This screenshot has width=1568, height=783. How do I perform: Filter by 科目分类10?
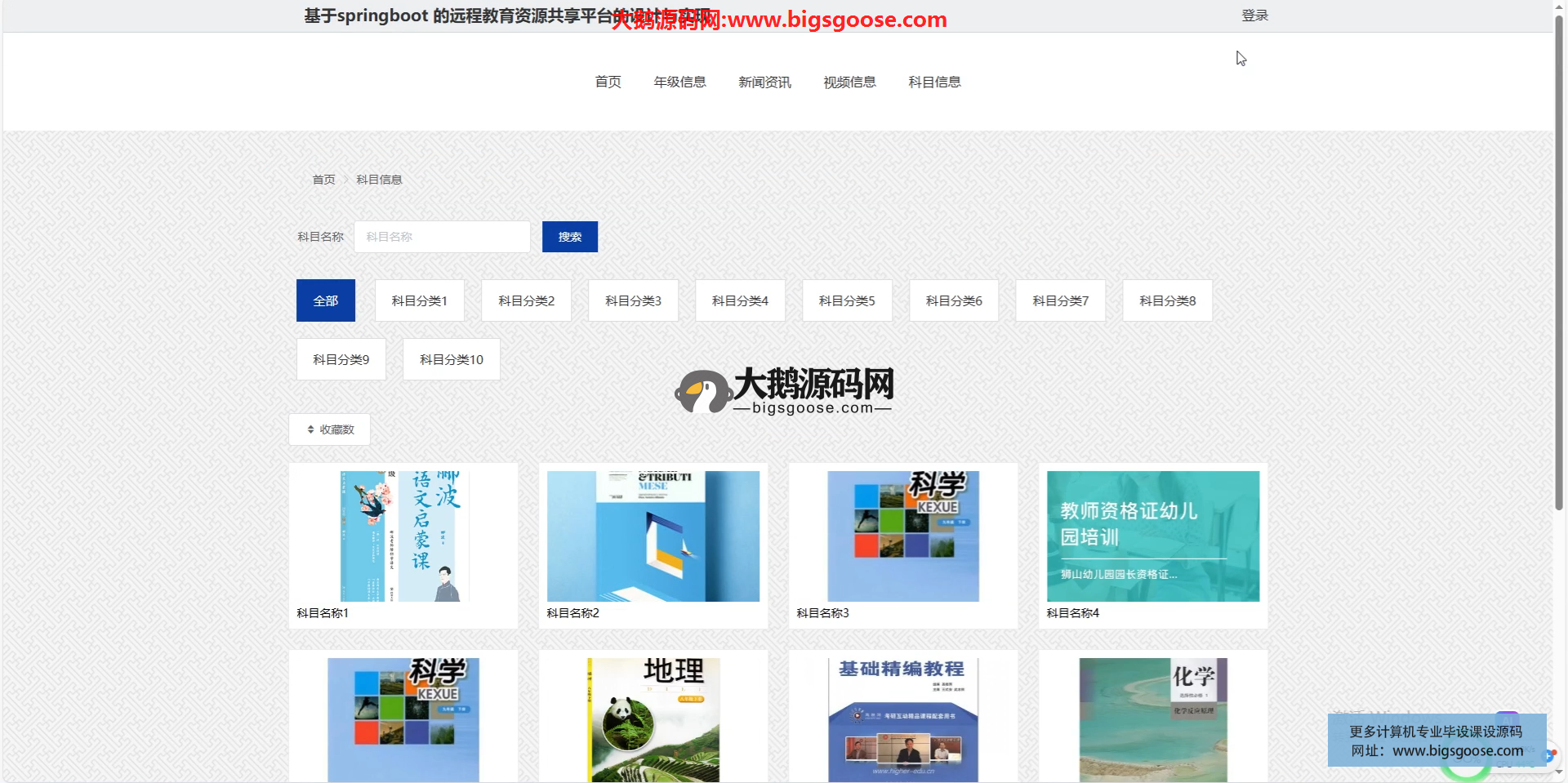pyautogui.click(x=451, y=359)
